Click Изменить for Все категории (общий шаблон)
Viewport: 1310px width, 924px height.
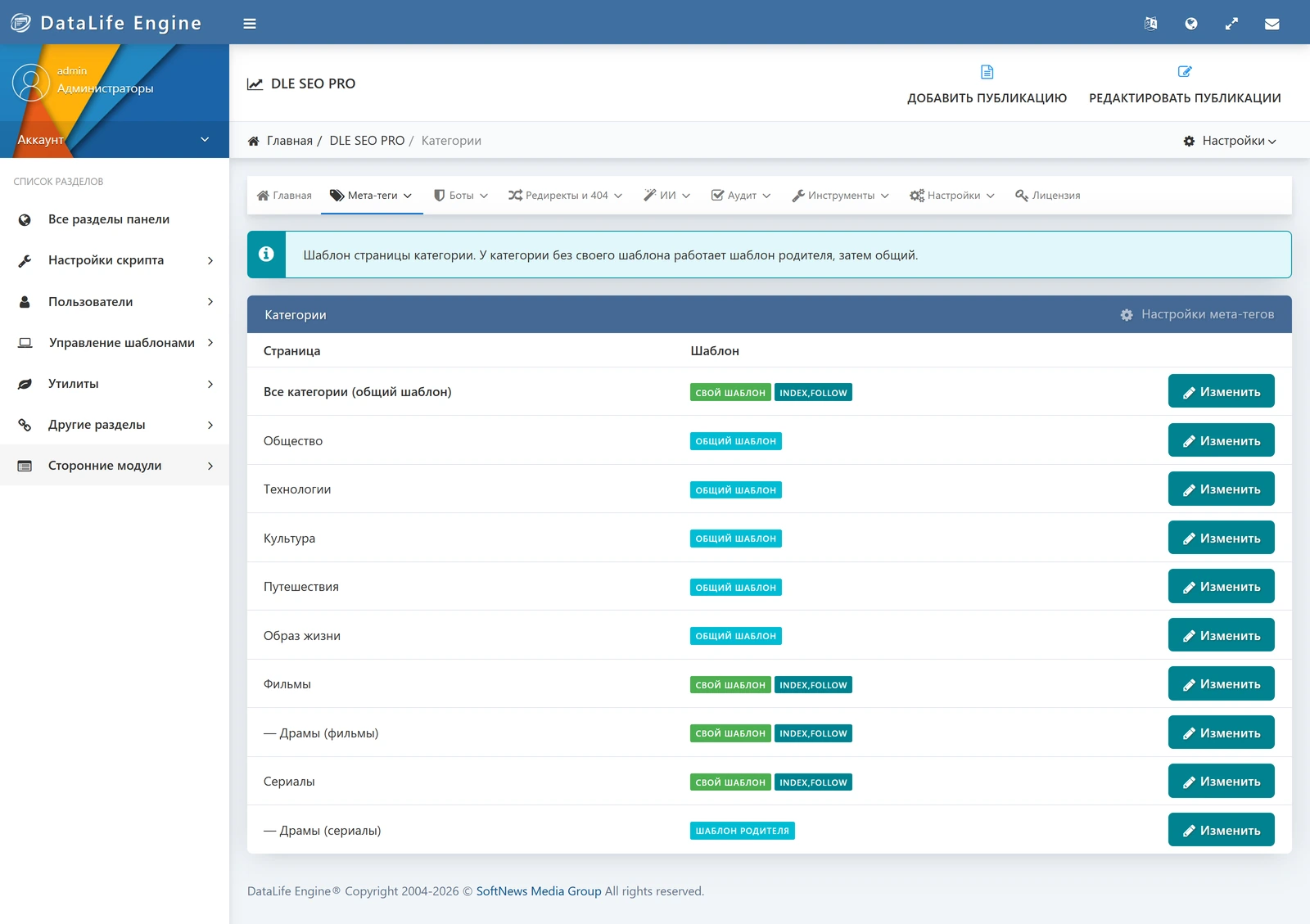coord(1221,391)
